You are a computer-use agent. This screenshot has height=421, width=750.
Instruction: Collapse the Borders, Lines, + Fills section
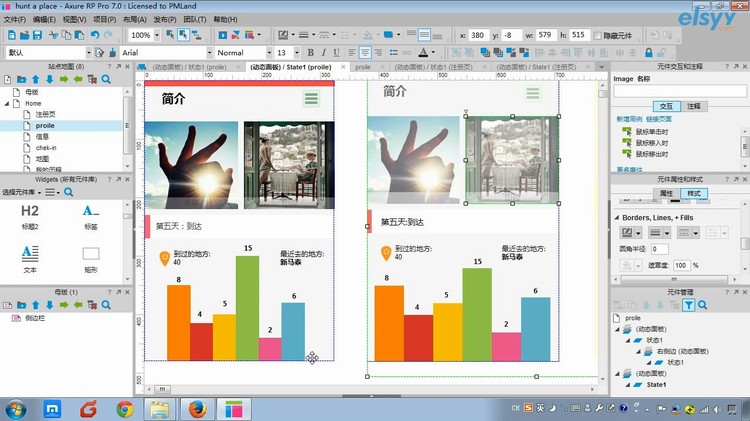pos(616,216)
